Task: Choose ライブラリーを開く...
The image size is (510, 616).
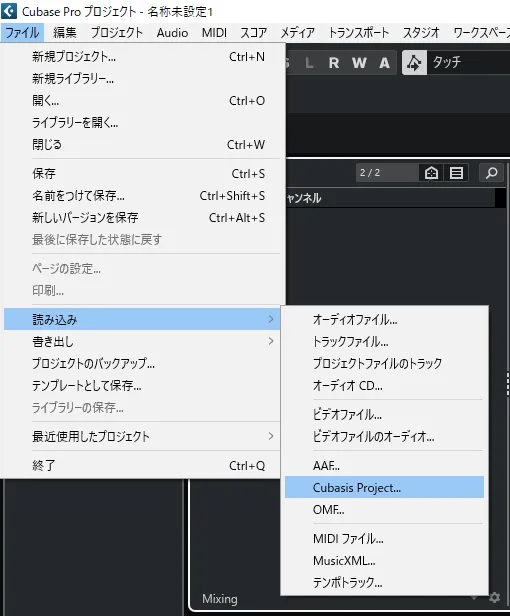Action: coord(142,123)
